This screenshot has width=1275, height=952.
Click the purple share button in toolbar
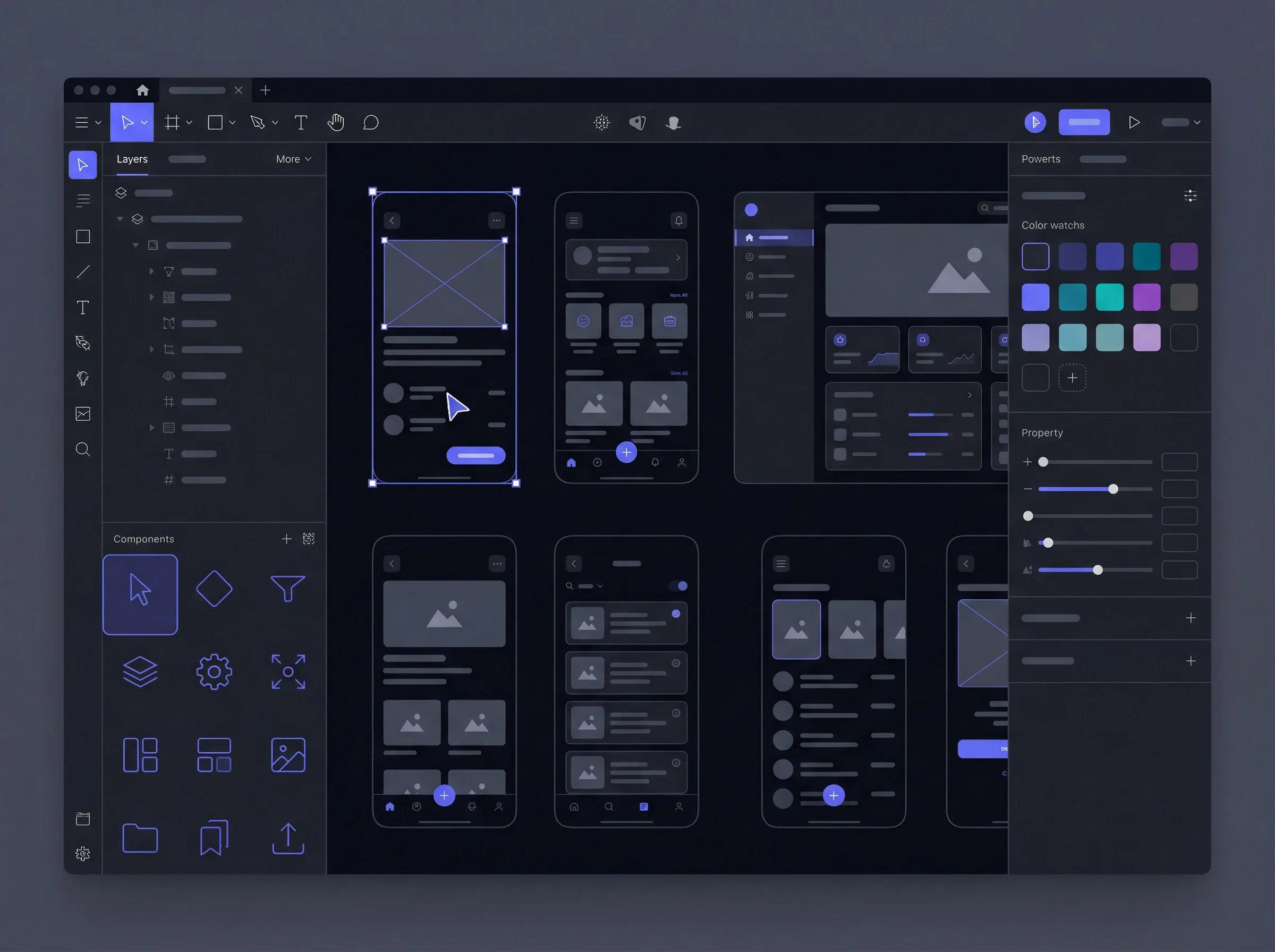pos(1084,122)
